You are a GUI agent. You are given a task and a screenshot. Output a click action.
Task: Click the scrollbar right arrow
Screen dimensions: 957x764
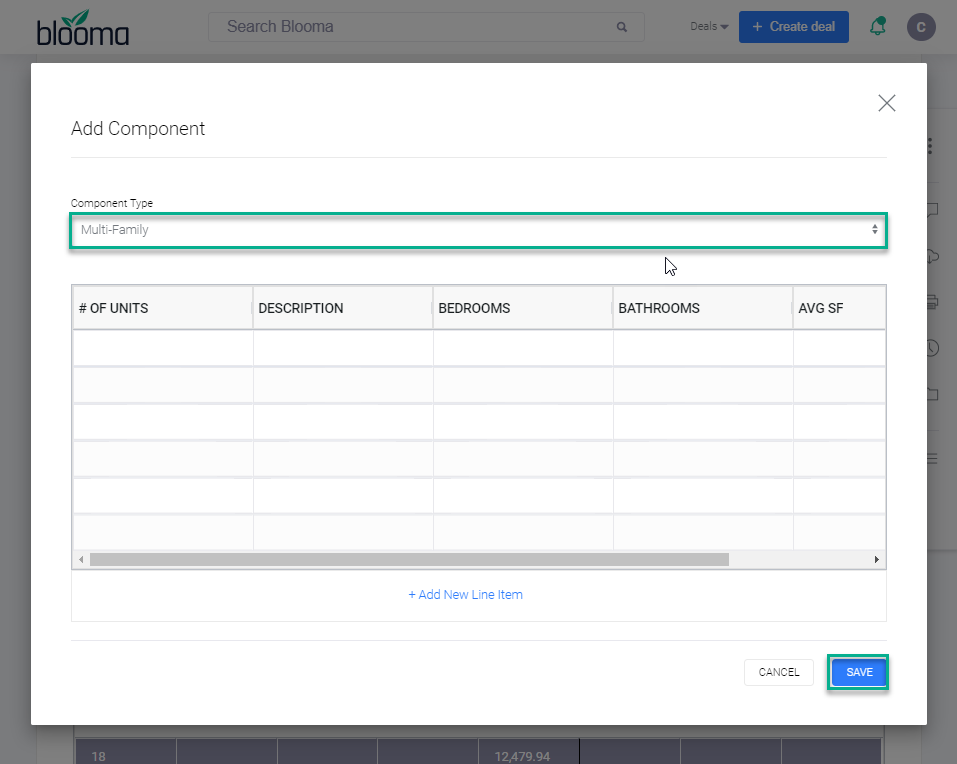[876, 560]
